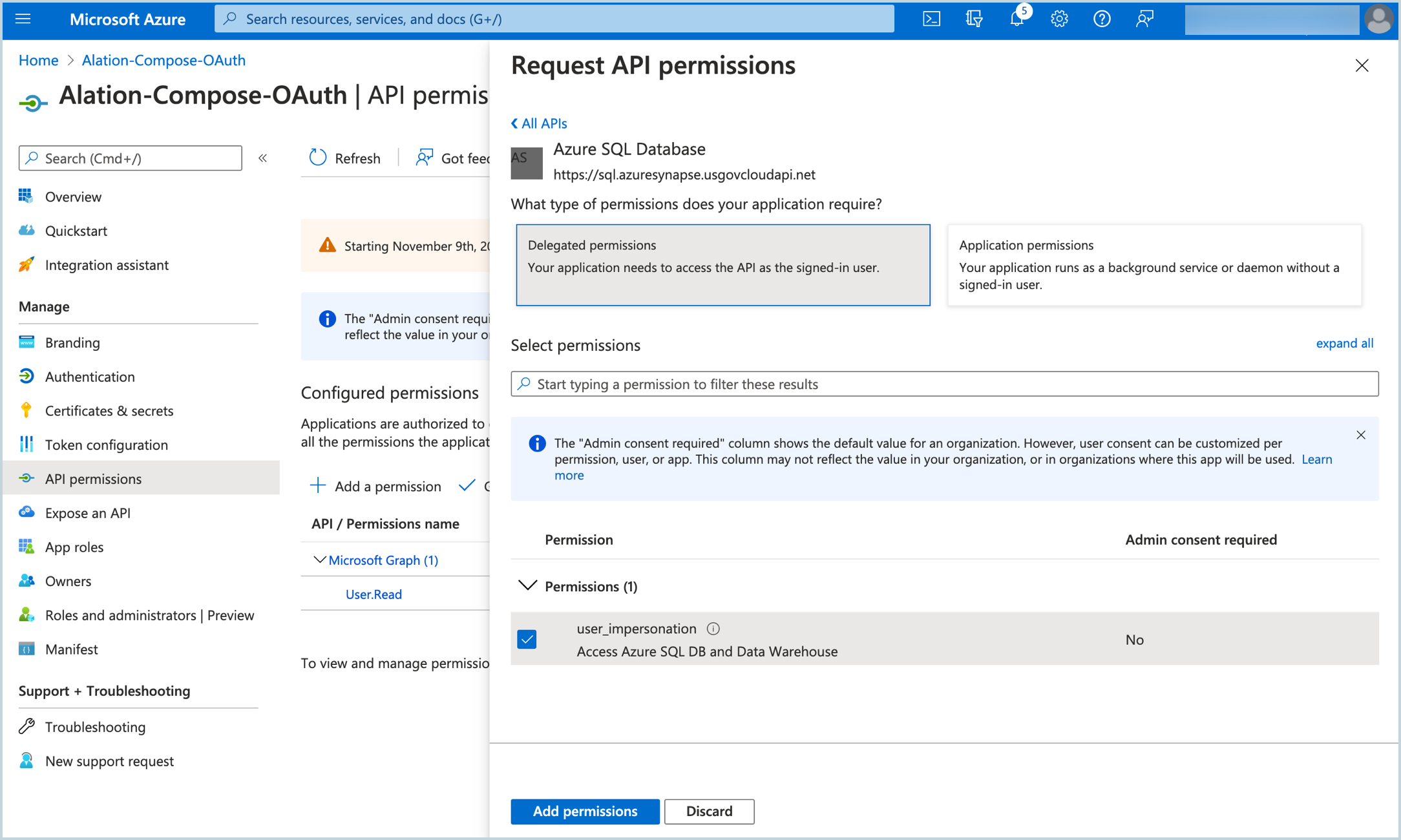Click the Quickstart cloud icon

pos(26,230)
